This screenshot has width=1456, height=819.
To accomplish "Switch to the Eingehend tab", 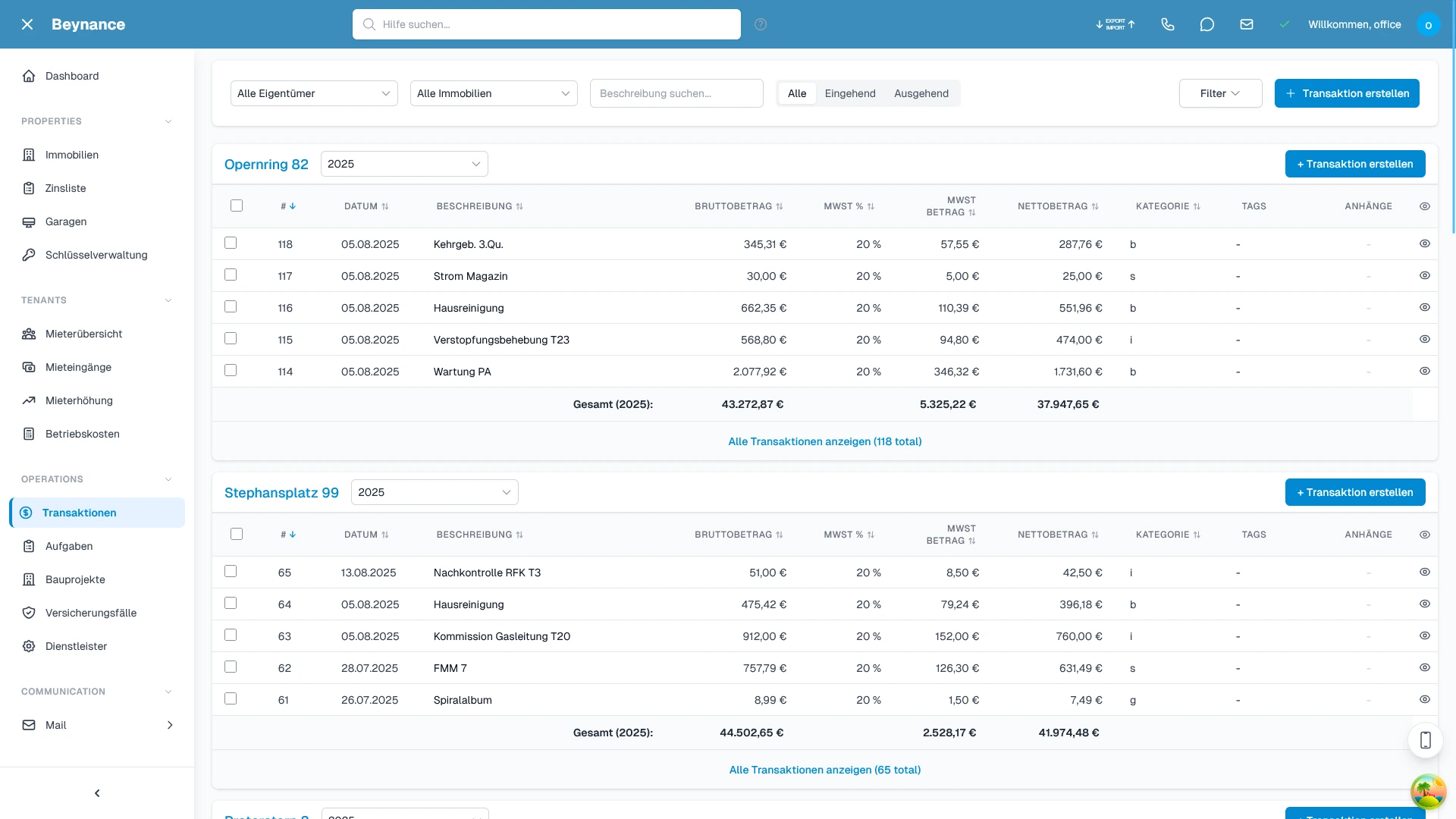I will 850,93.
